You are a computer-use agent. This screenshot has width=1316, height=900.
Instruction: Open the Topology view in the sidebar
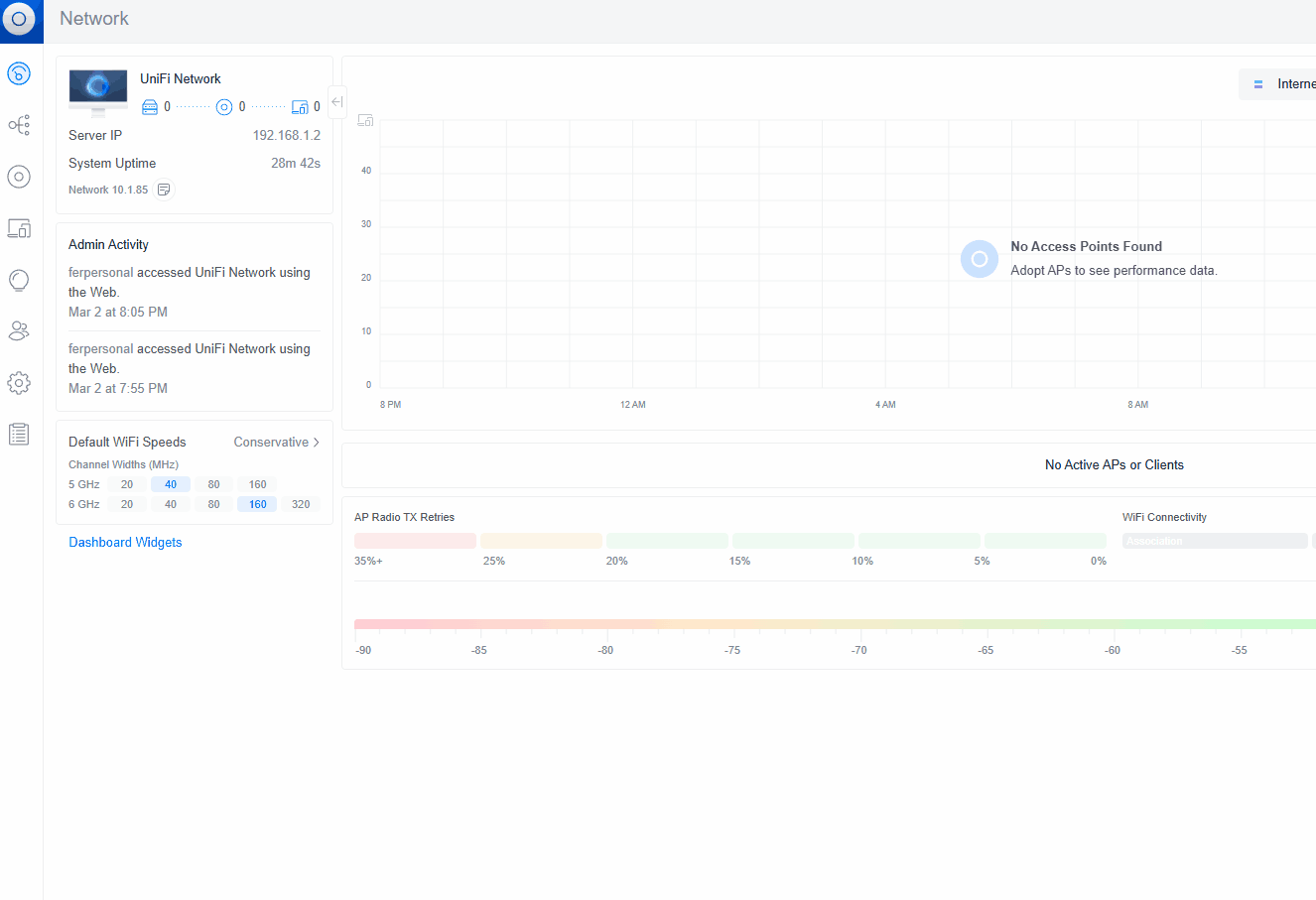tap(19, 125)
